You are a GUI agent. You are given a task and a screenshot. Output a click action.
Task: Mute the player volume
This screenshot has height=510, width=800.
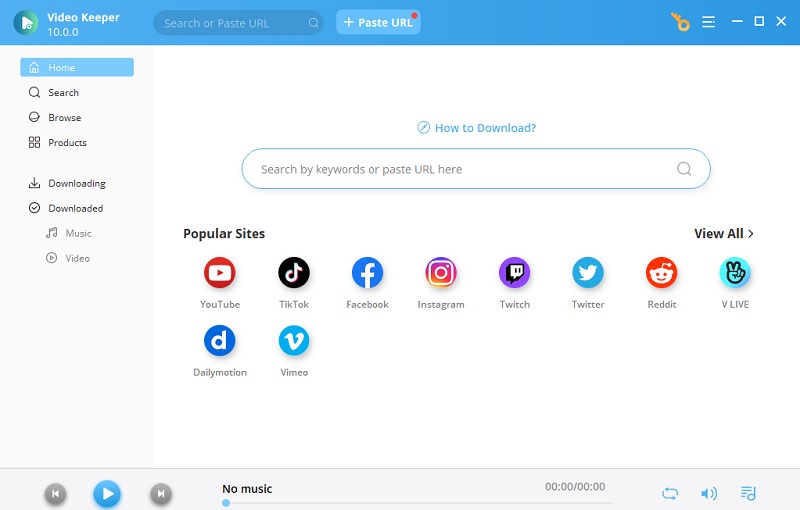[708, 493]
